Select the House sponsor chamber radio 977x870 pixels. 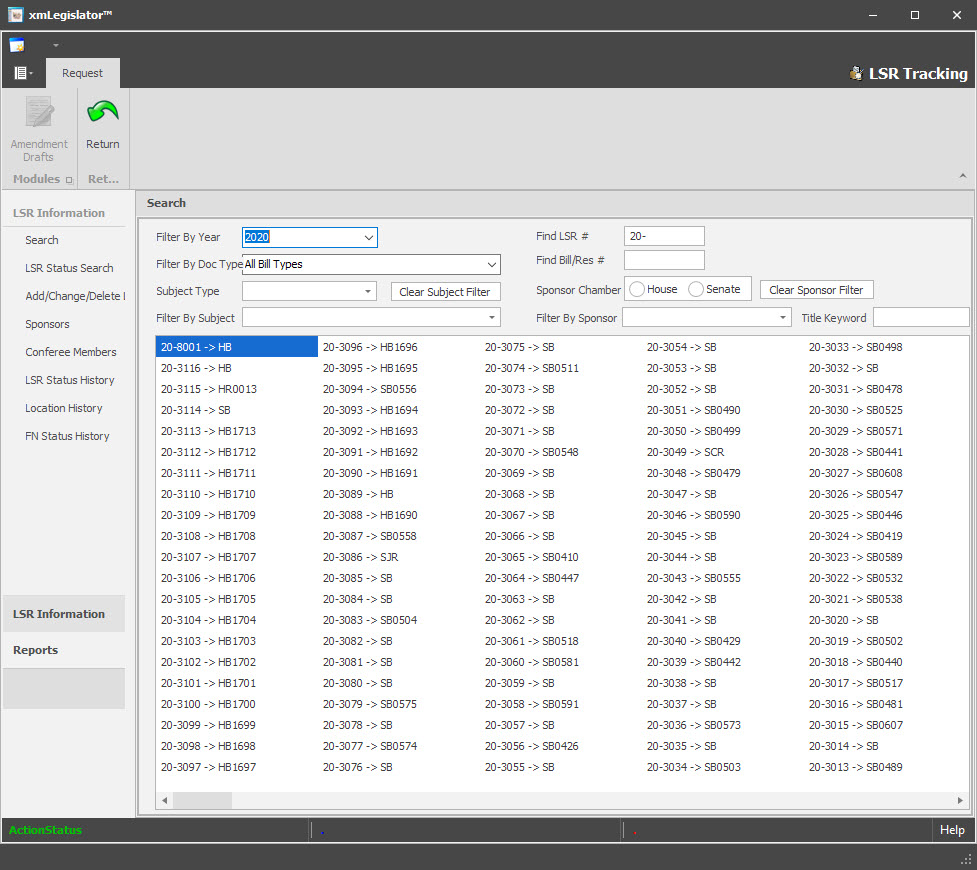point(637,289)
